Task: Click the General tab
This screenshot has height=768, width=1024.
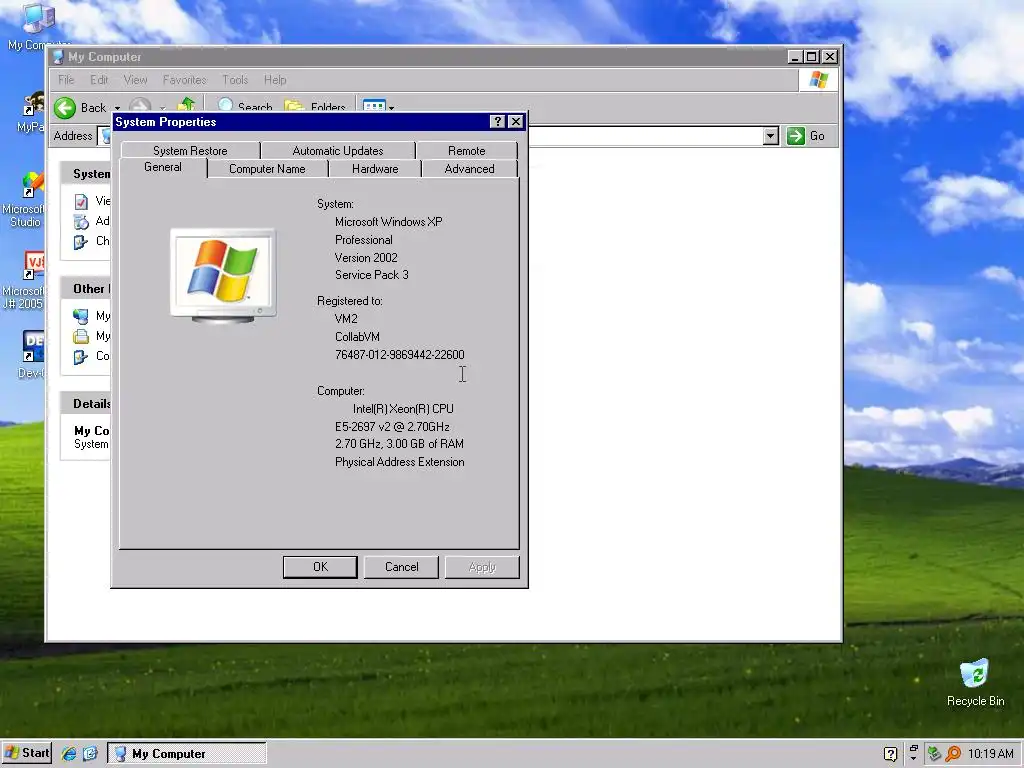Action: click(x=163, y=167)
